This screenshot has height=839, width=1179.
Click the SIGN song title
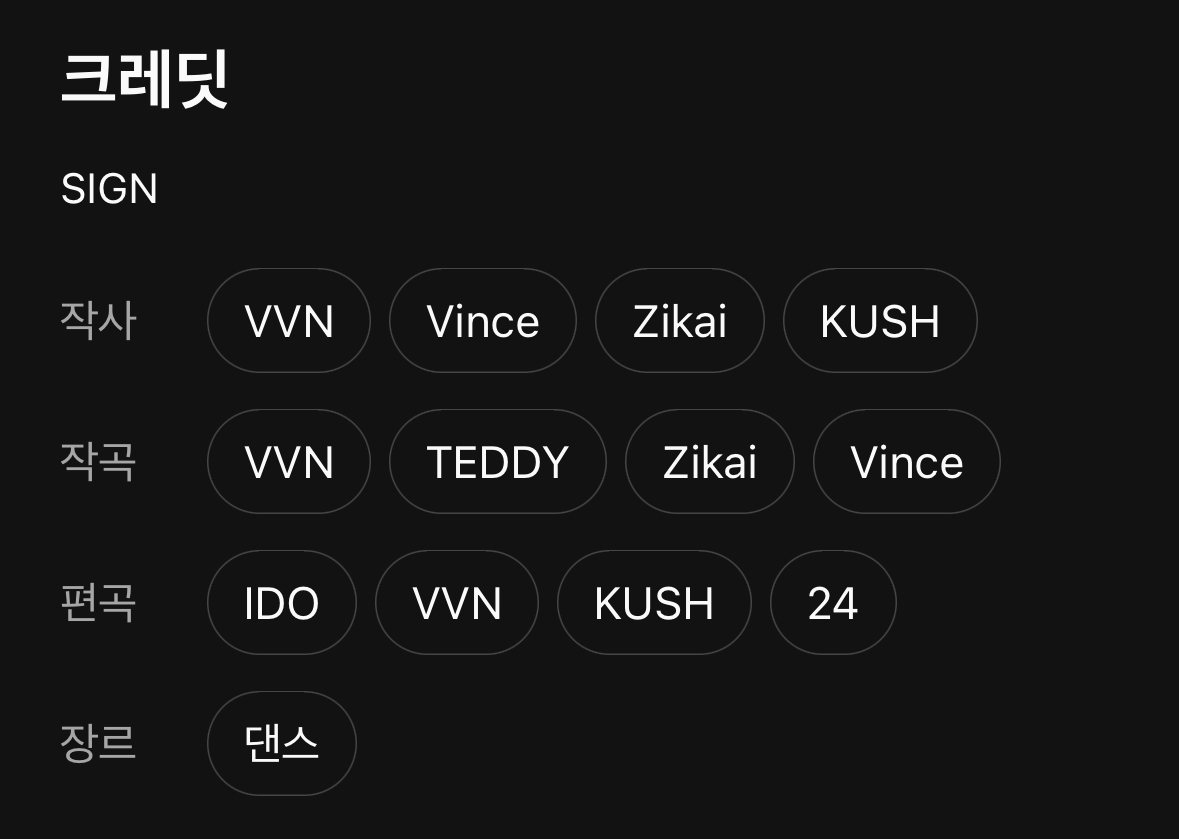click(x=109, y=189)
